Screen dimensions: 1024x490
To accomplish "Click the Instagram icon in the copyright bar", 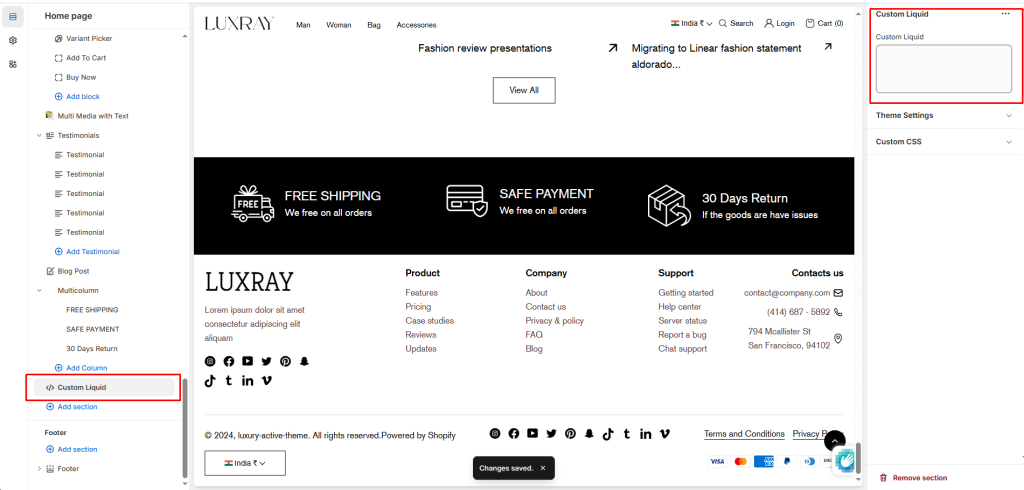I will [x=495, y=433].
